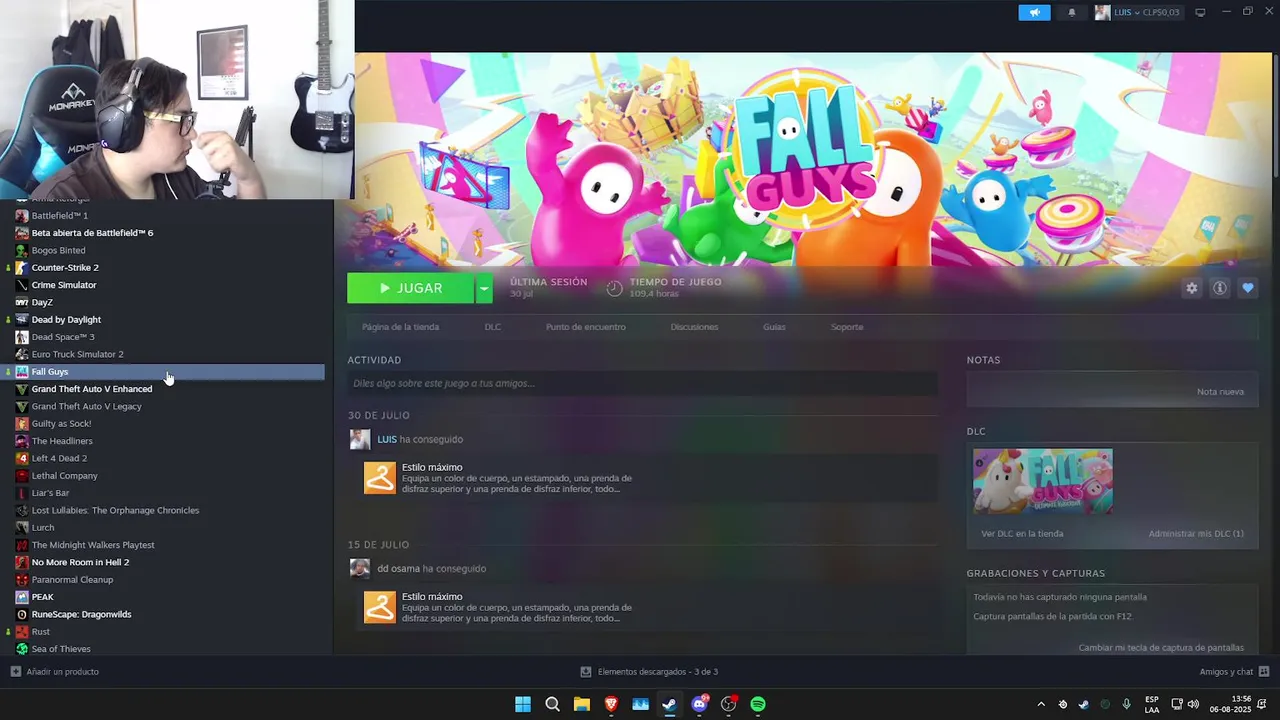
Task: Open game settings gear icon
Action: tap(1191, 288)
